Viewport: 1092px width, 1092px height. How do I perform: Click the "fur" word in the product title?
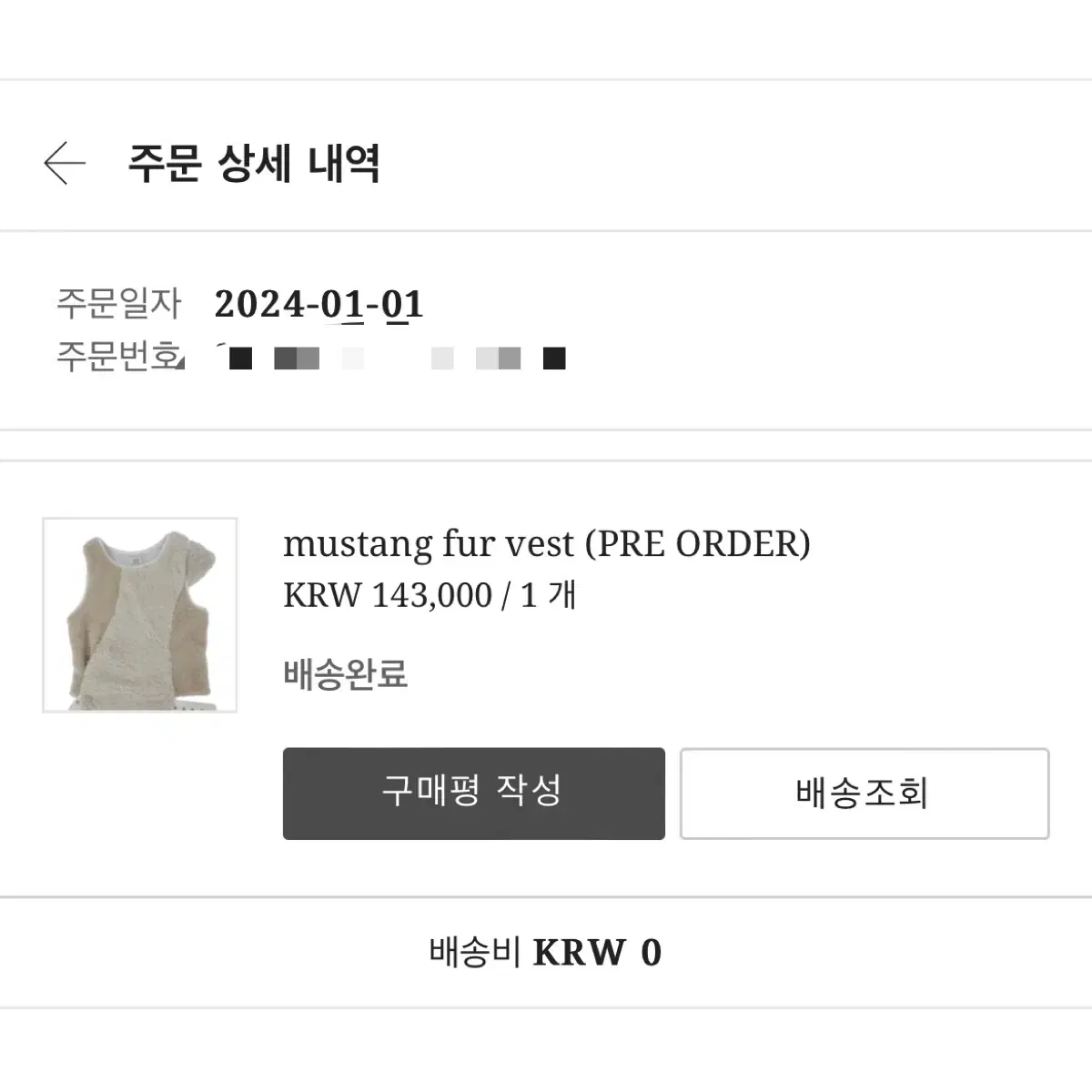coord(469,544)
